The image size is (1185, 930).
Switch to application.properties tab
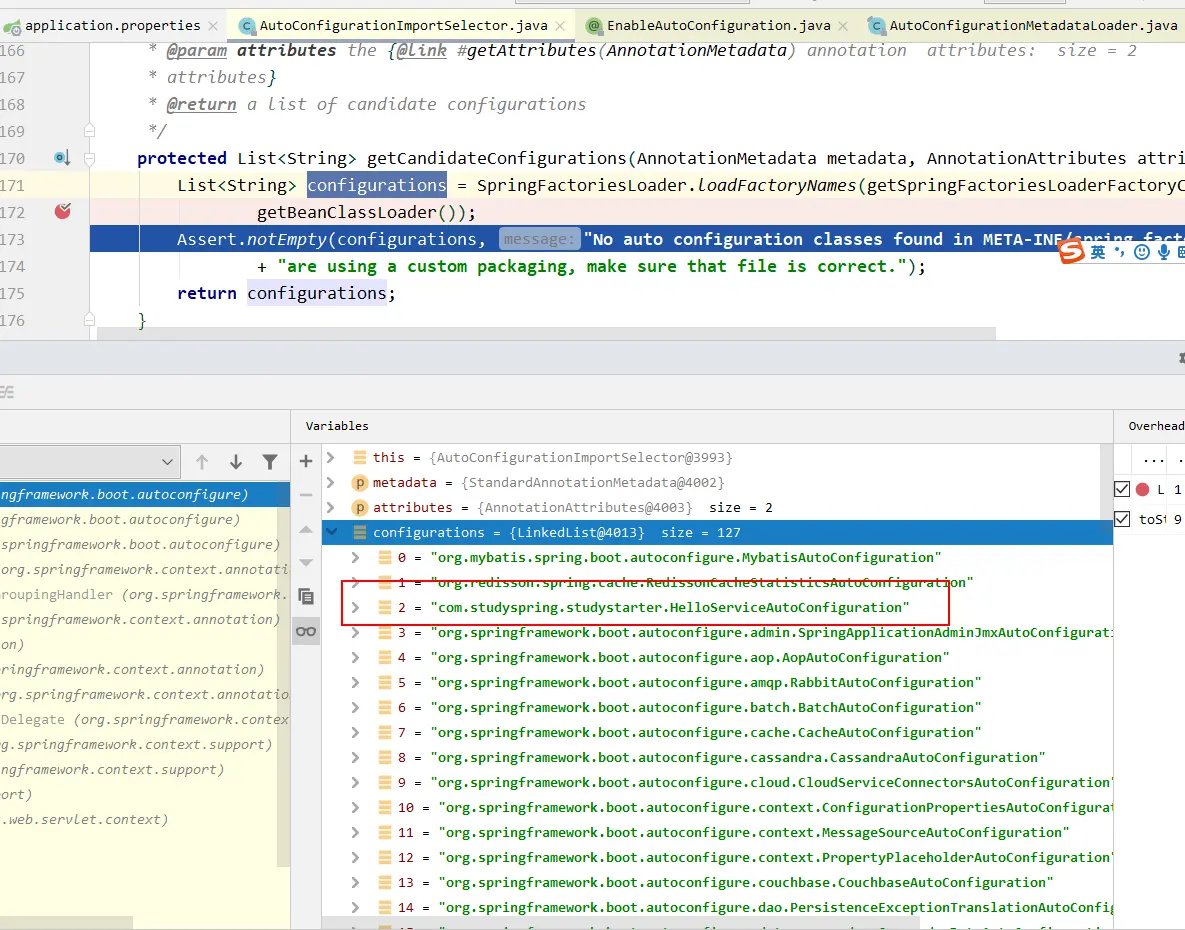(112, 26)
